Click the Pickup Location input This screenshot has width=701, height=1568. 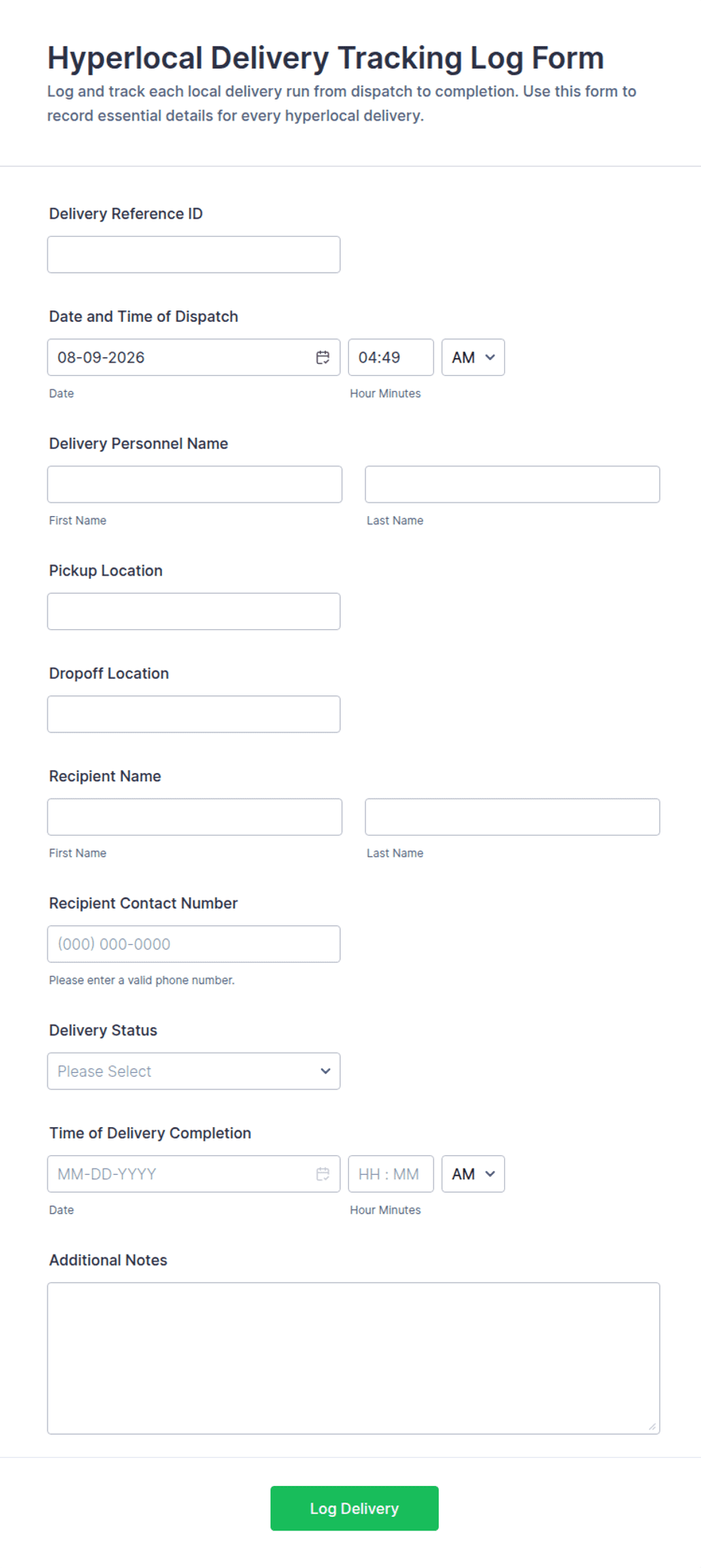tap(194, 611)
